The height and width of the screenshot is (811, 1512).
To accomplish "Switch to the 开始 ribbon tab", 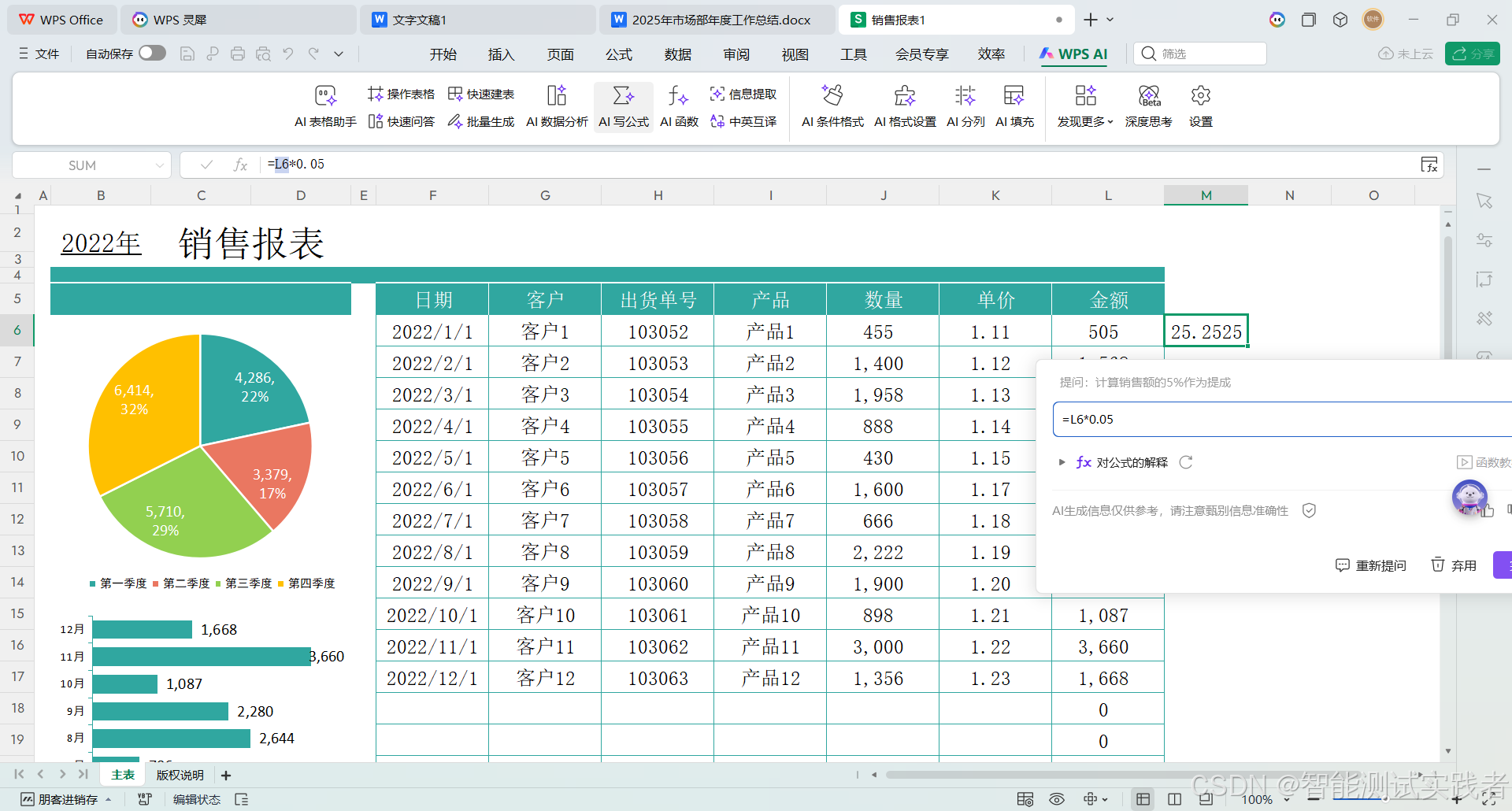I will [443, 54].
